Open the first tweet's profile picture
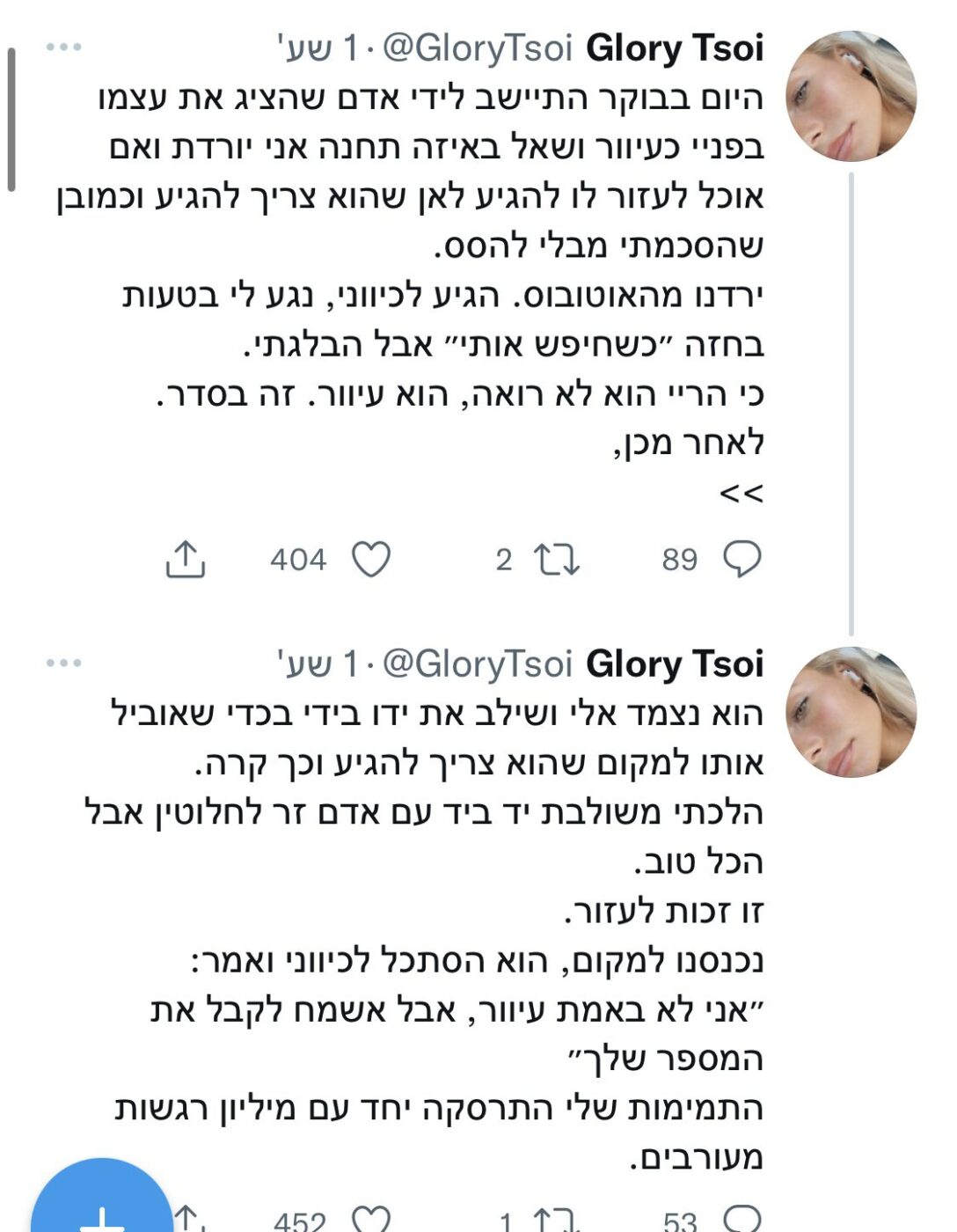This screenshot has width=957, height=1232. coord(851,96)
